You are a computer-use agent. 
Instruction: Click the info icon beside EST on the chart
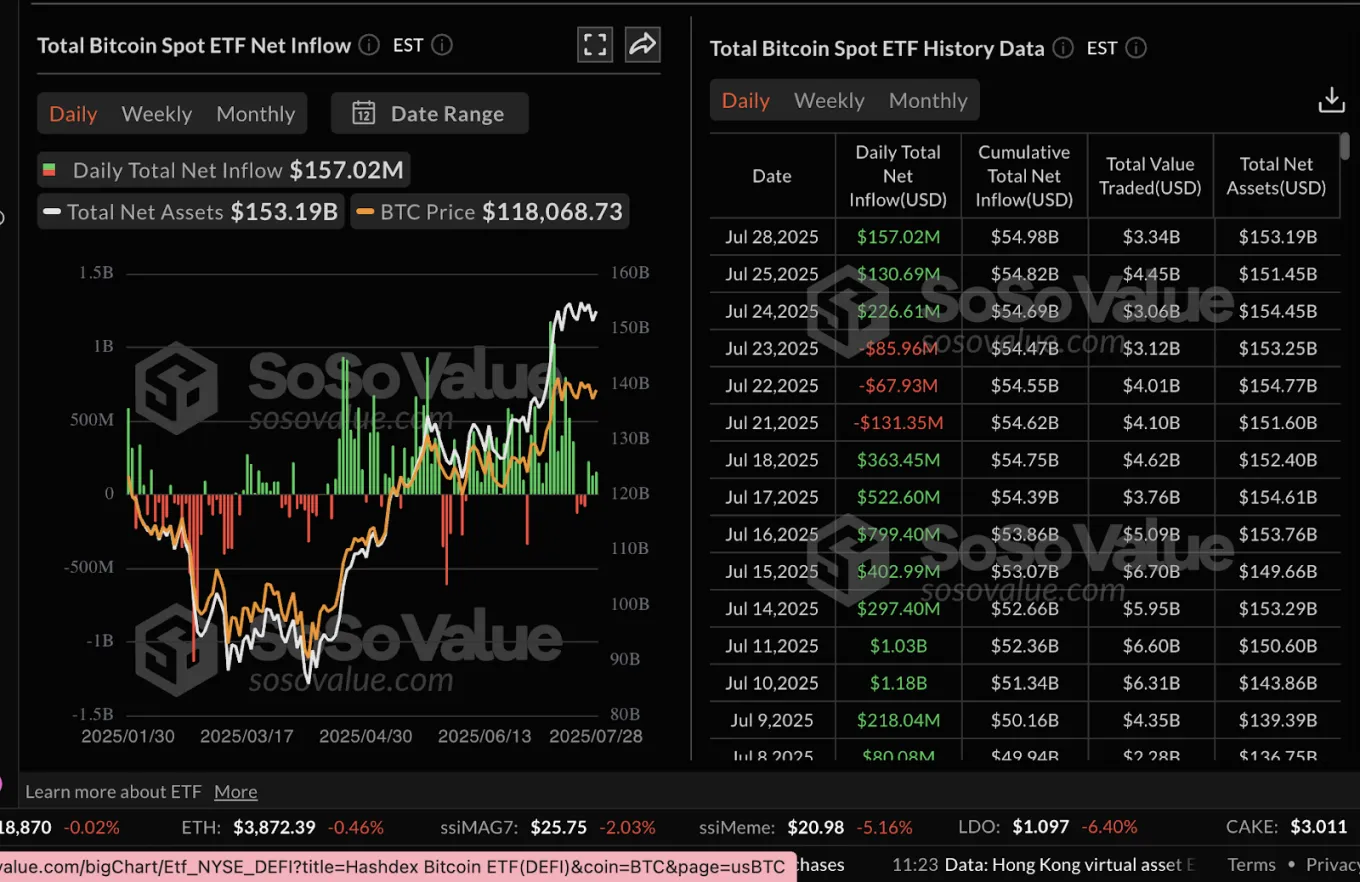point(440,45)
